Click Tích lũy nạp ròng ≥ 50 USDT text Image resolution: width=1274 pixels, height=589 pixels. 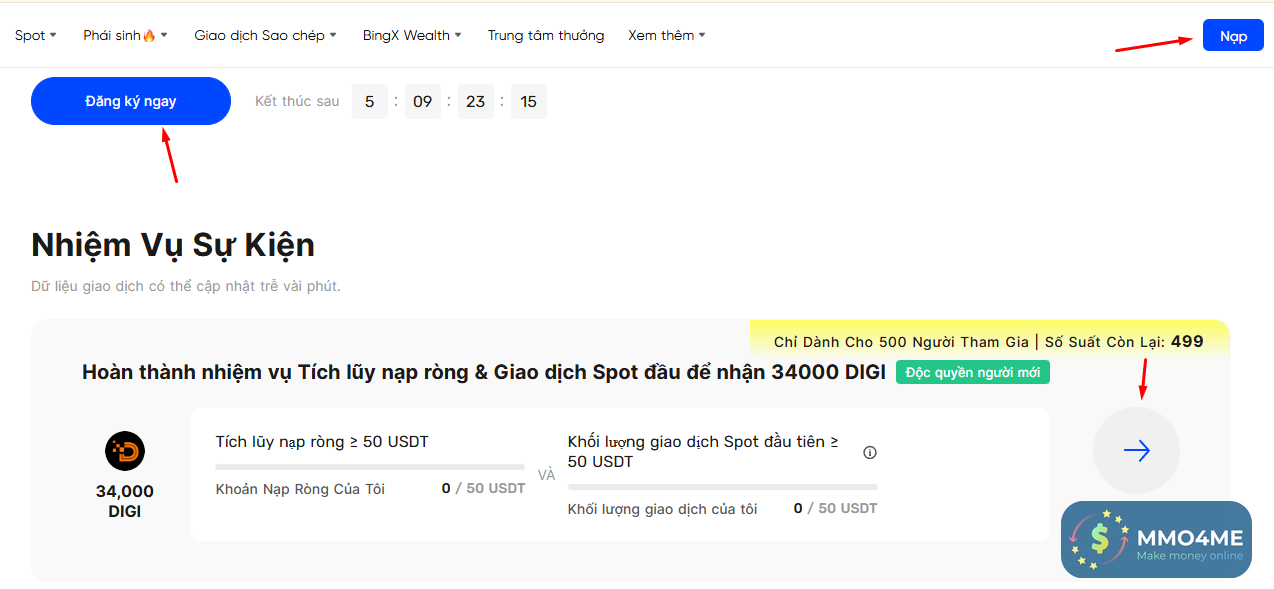coord(322,441)
